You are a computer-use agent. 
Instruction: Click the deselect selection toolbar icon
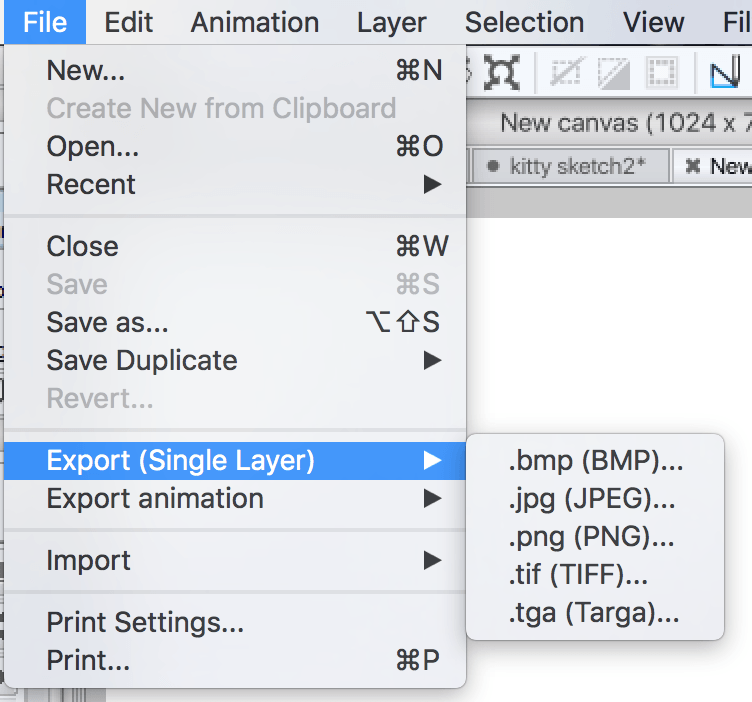(566, 72)
